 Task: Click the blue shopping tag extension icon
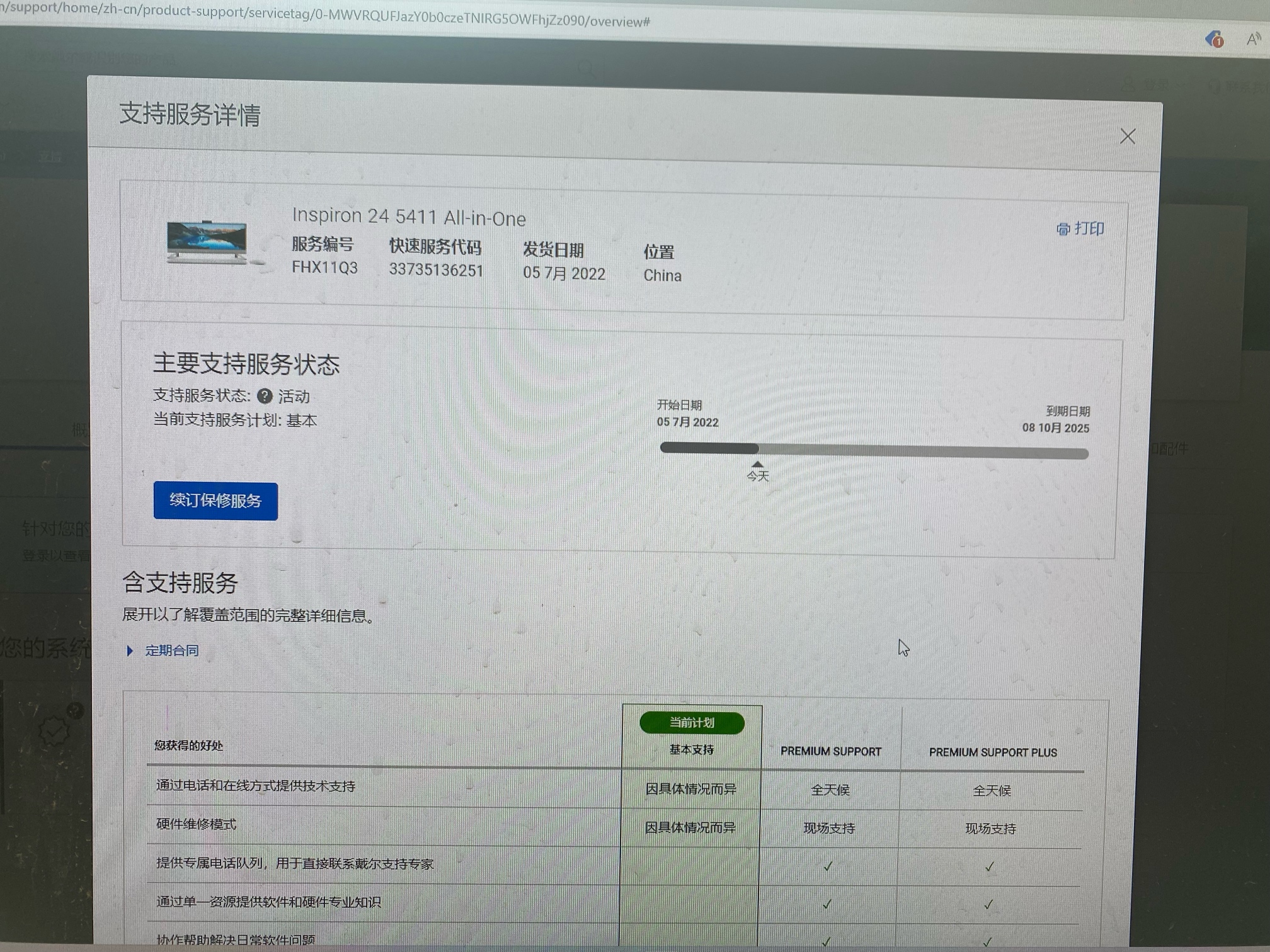[1214, 39]
